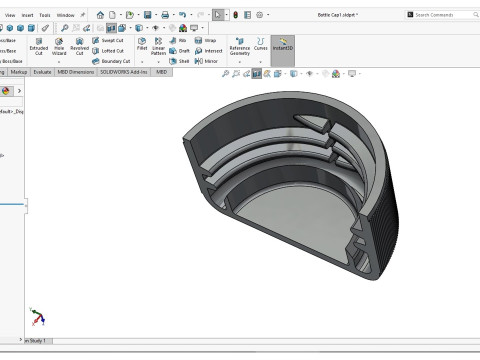Click Previous View in heads-up view toolbar

(246, 74)
